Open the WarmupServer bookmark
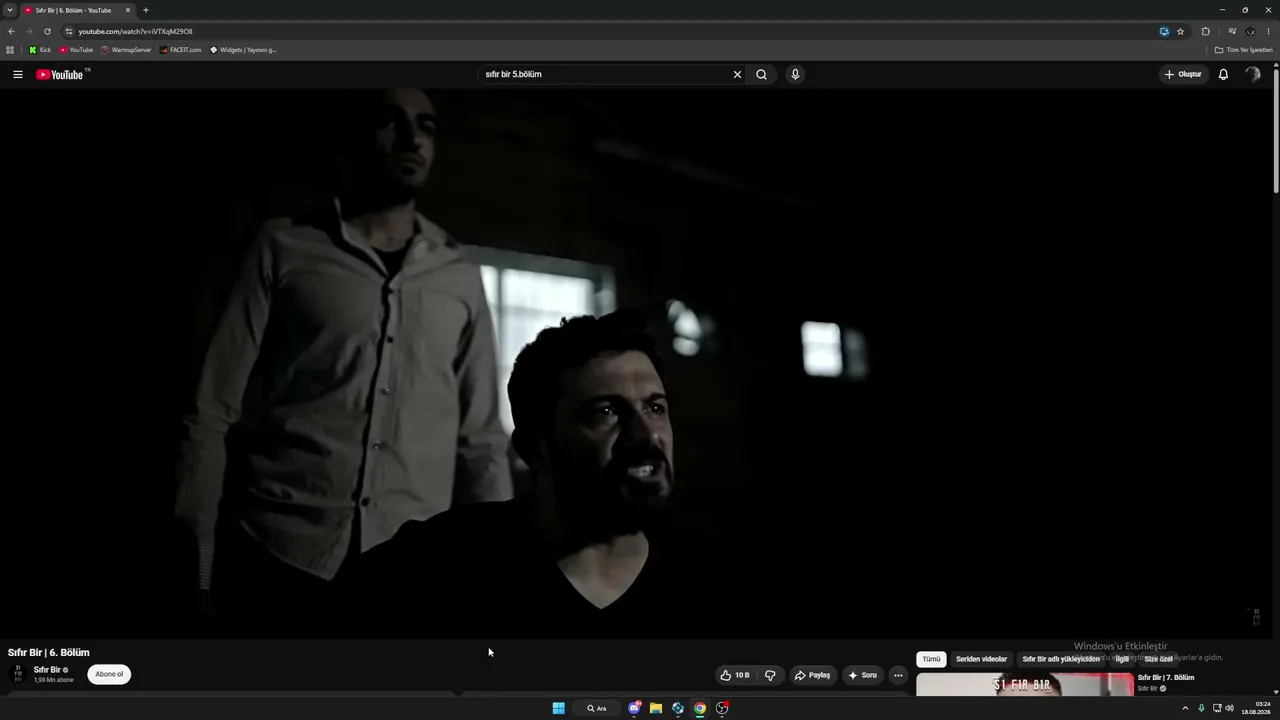 126,50
